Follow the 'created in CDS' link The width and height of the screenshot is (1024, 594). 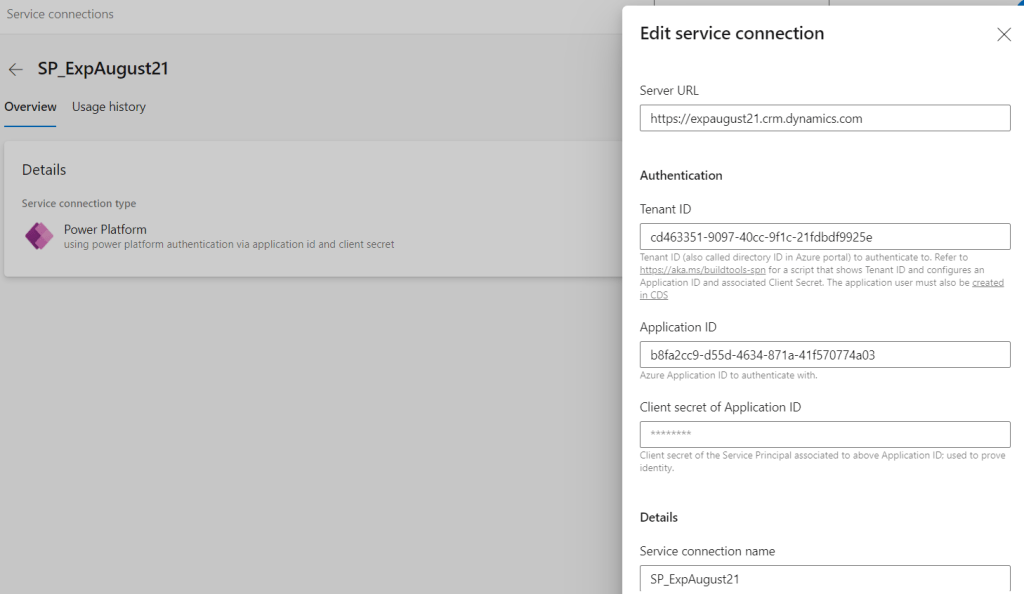click(986, 283)
